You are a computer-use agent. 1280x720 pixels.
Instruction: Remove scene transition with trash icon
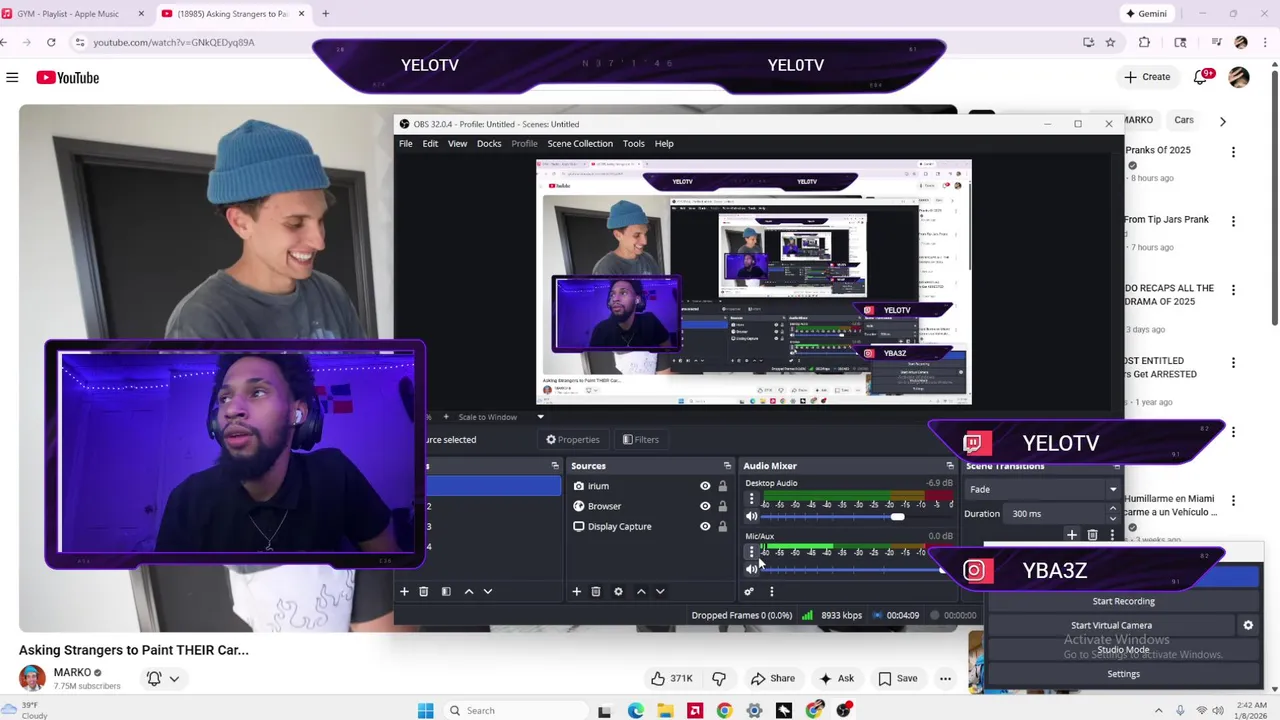point(1092,535)
